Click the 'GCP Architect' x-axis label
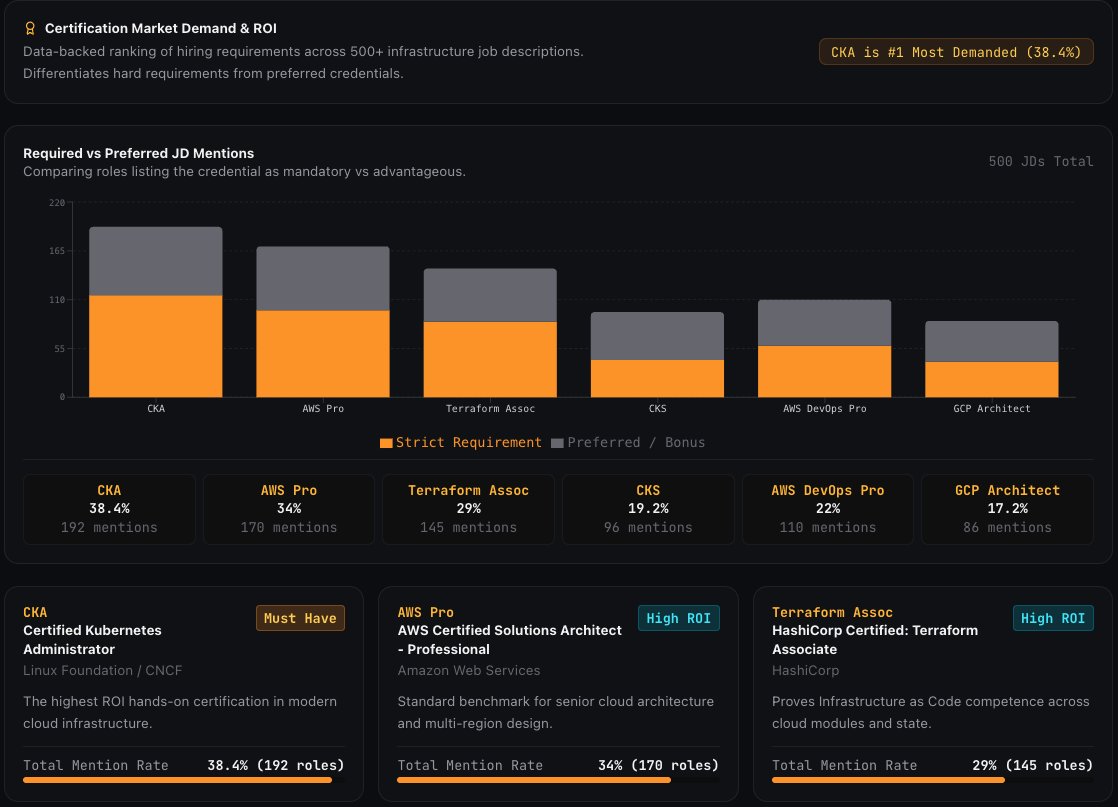The width and height of the screenshot is (1118, 807). point(992,408)
